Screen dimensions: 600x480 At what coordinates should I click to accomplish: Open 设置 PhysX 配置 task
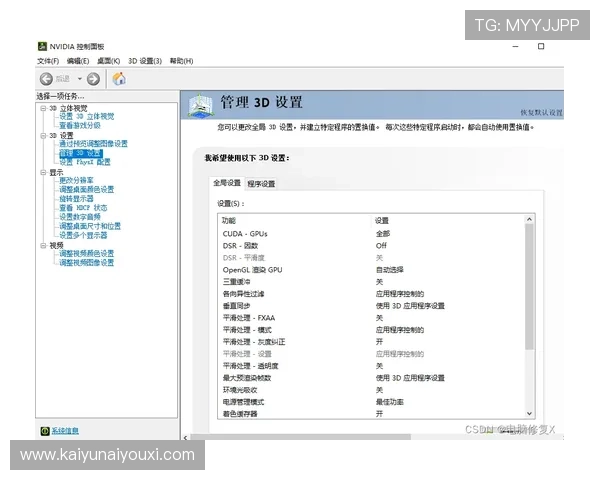pyautogui.click(x=85, y=162)
